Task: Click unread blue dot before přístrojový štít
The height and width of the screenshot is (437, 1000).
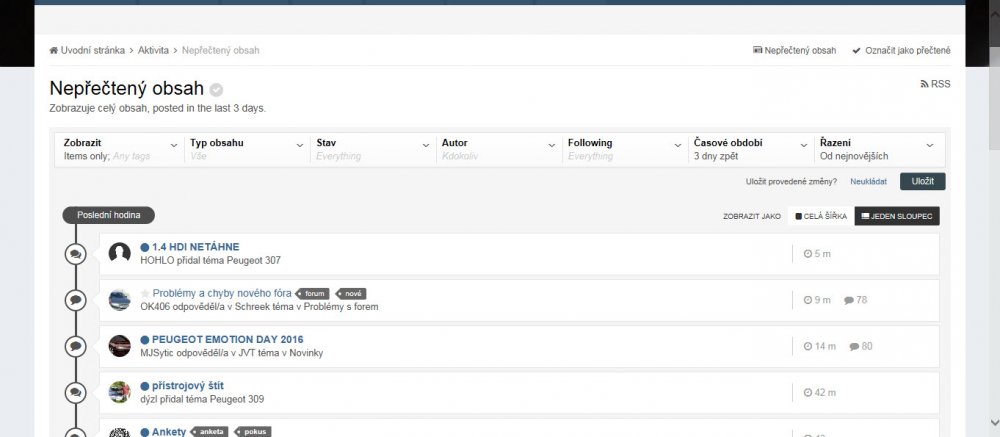Action: [x=145, y=386]
